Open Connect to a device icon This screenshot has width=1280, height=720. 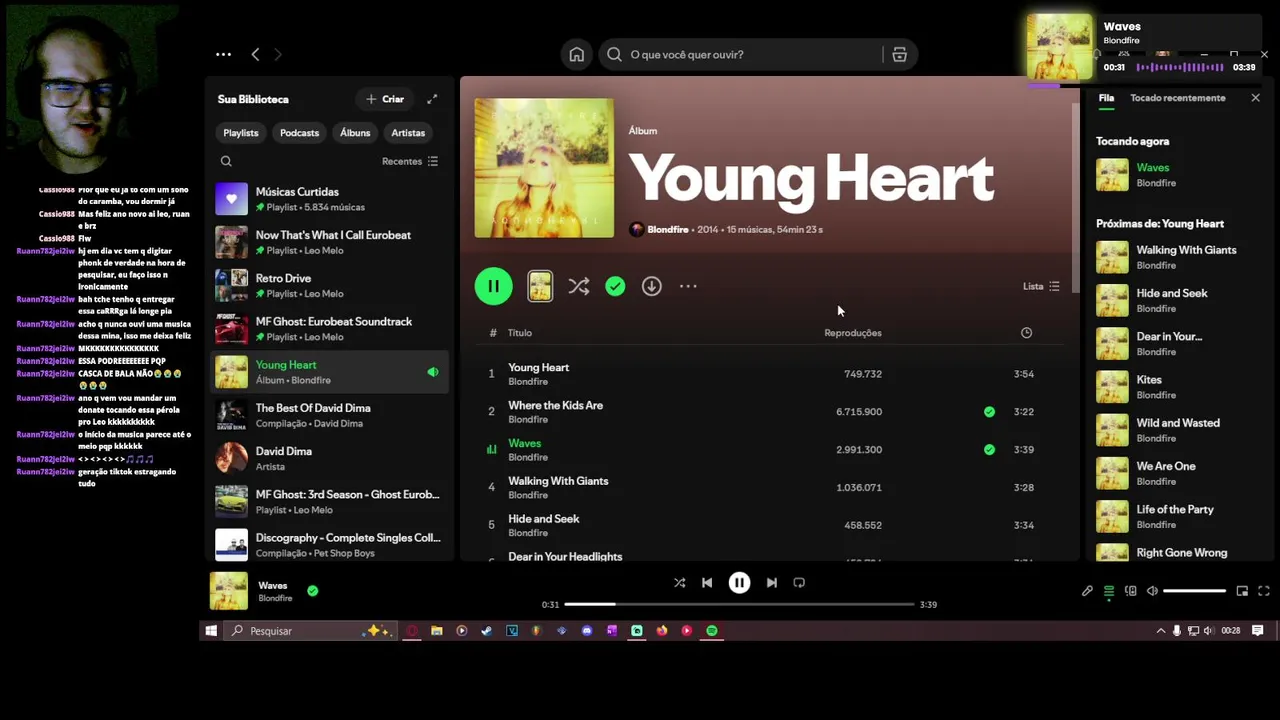1131,591
